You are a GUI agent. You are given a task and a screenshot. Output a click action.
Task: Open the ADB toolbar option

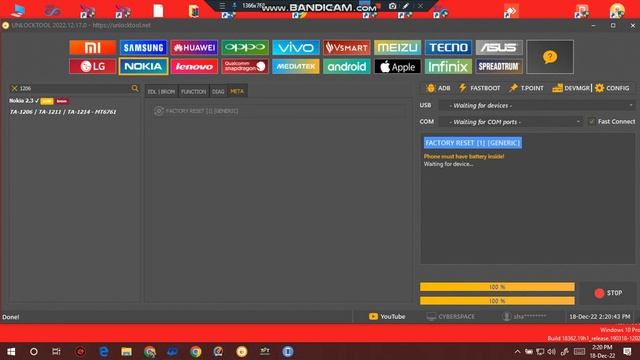(x=438, y=88)
